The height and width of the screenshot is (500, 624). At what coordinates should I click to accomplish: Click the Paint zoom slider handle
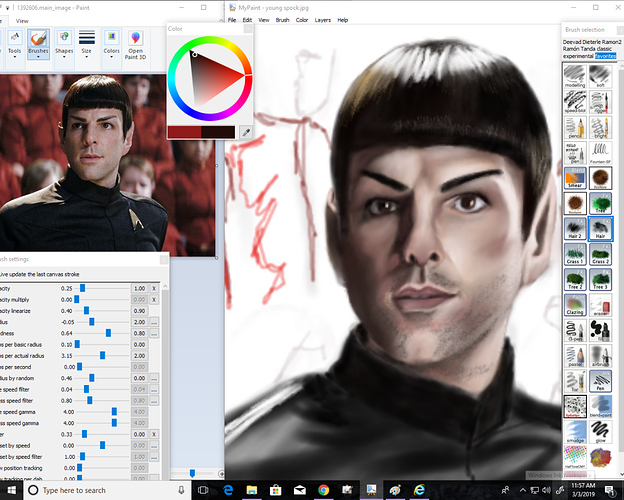(x=192, y=473)
